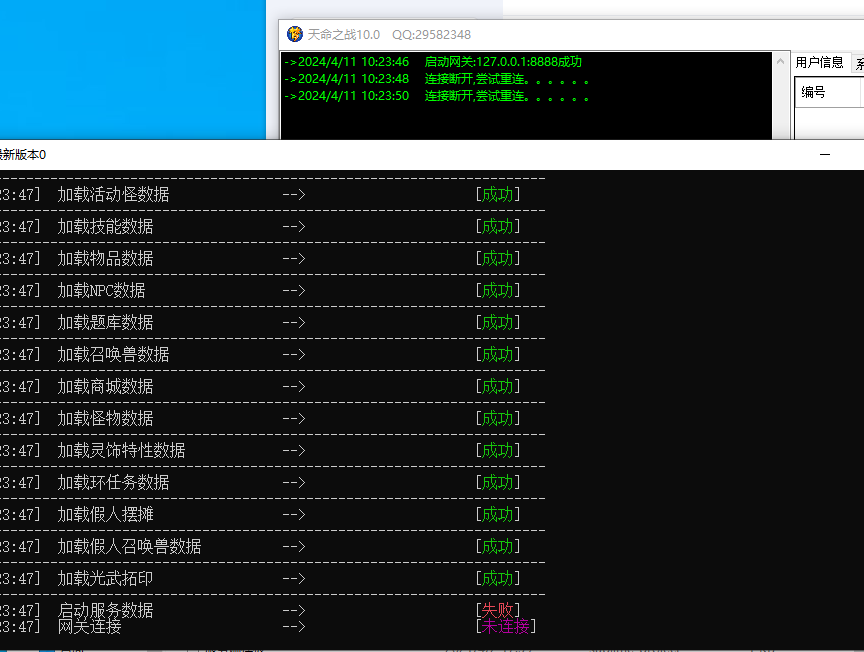The width and height of the screenshot is (864, 652).
Task: Minimize the 最新版本0 console window
Action: click(x=825, y=155)
